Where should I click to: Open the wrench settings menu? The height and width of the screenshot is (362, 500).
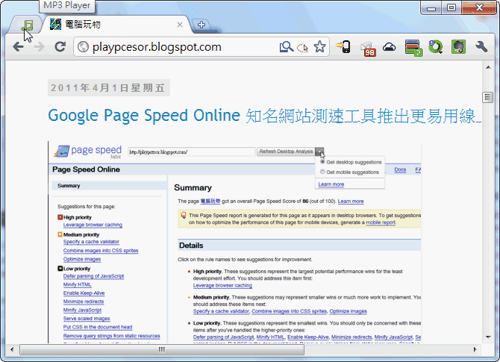481,46
